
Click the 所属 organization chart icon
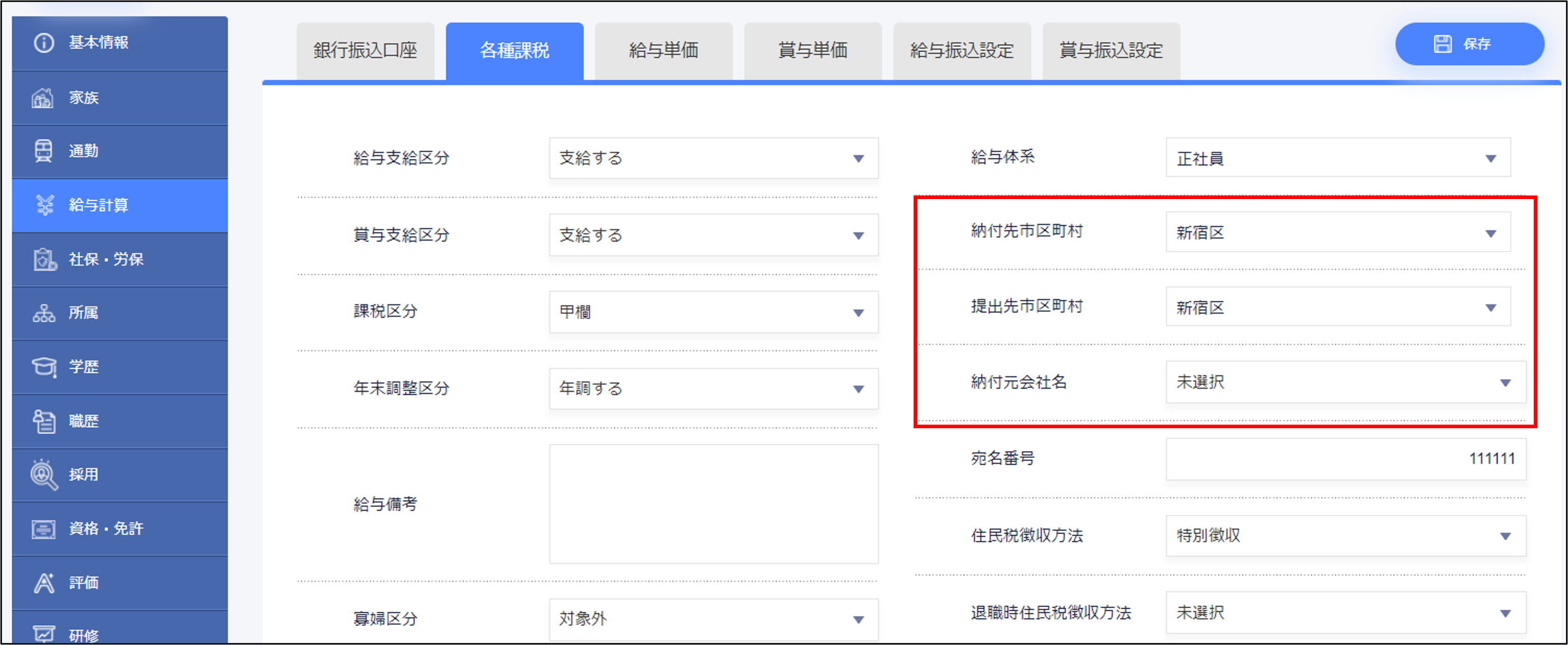44,313
